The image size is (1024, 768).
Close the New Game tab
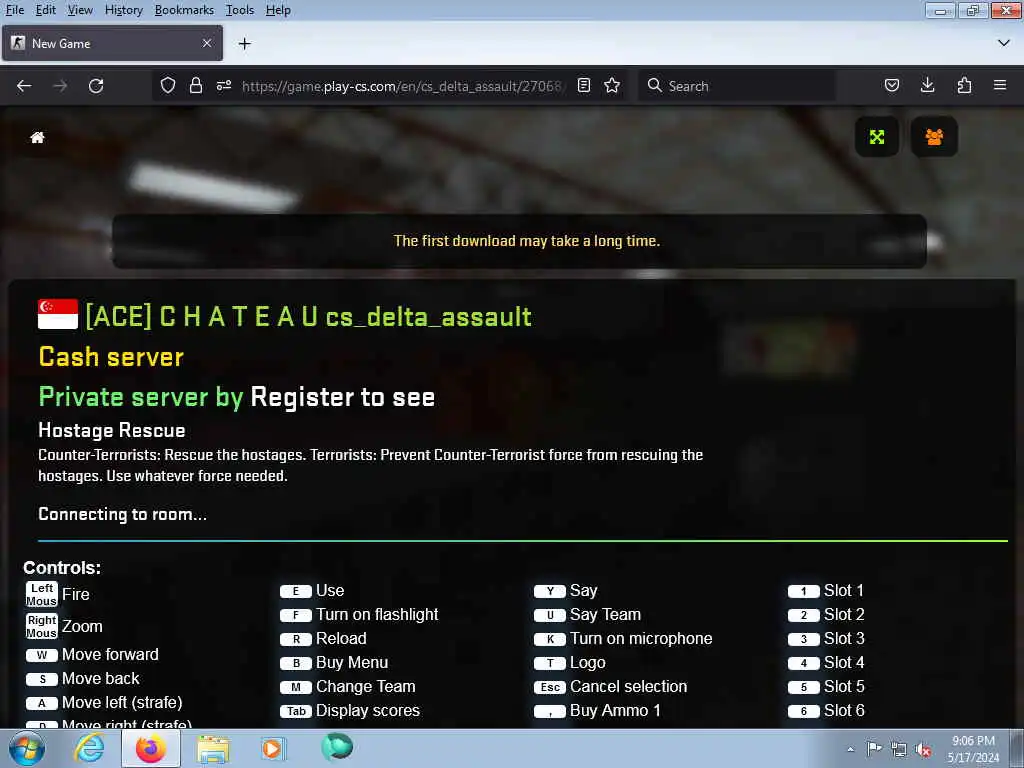[207, 43]
